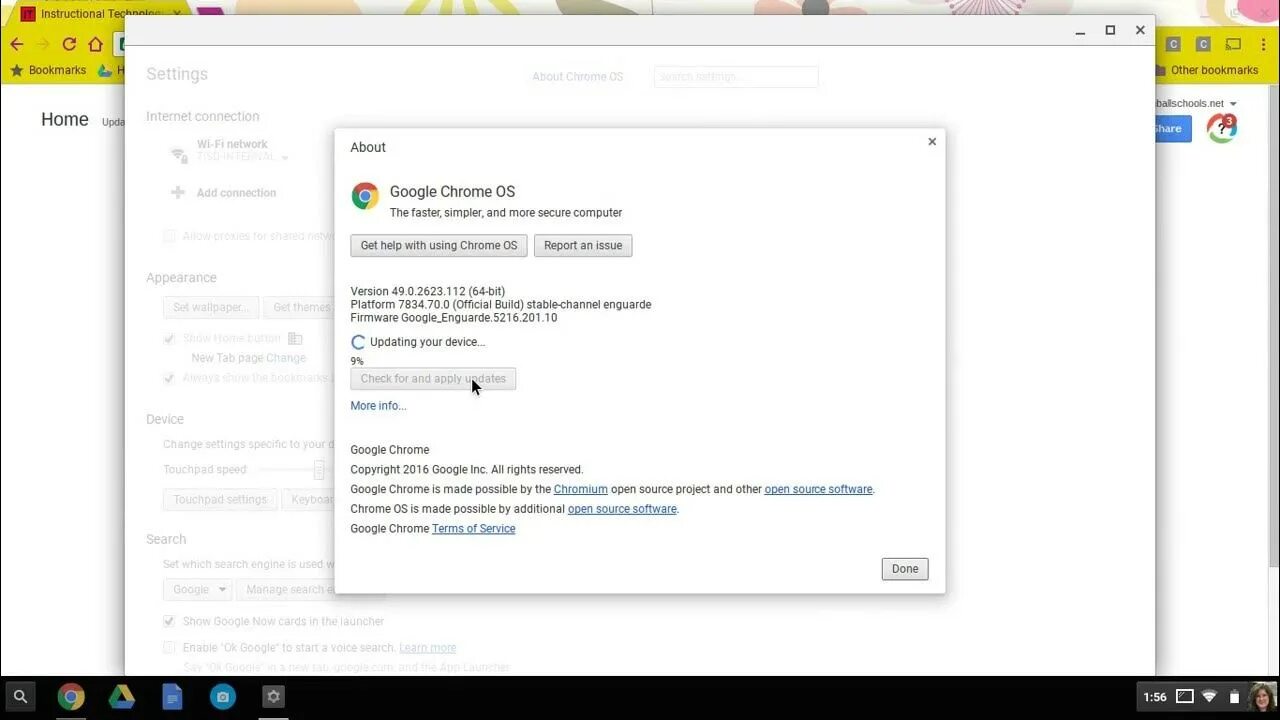
Task: Open the Other bookmarks folder
Action: (x=1206, y=70)
